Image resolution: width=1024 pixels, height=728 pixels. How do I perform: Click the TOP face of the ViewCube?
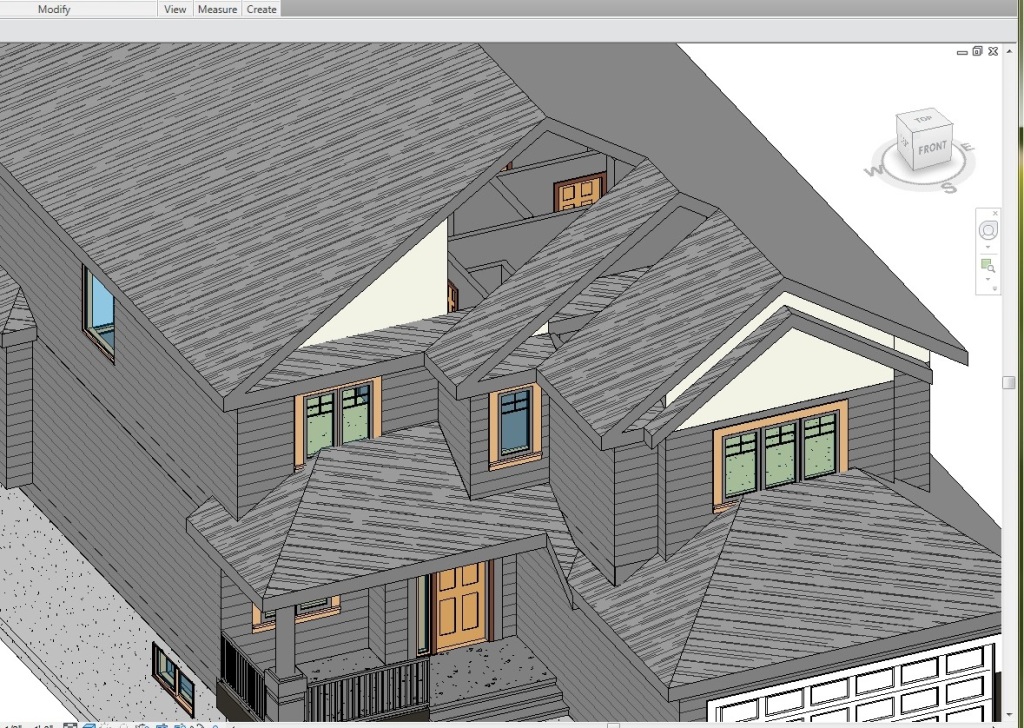922,119
